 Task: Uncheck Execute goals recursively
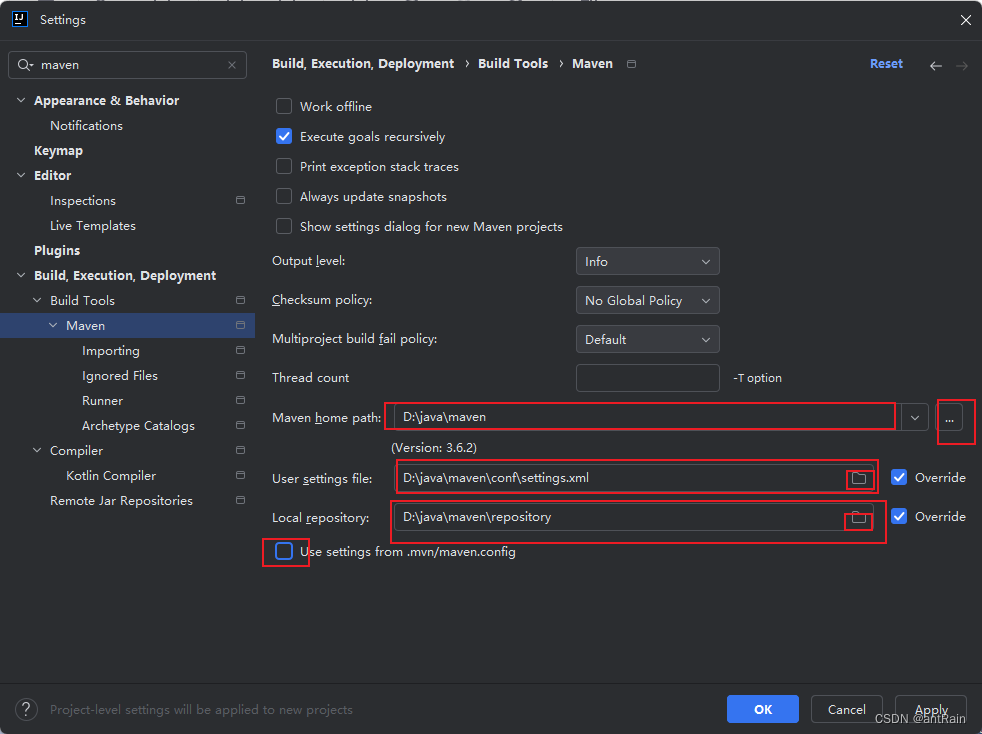[284, 137]
